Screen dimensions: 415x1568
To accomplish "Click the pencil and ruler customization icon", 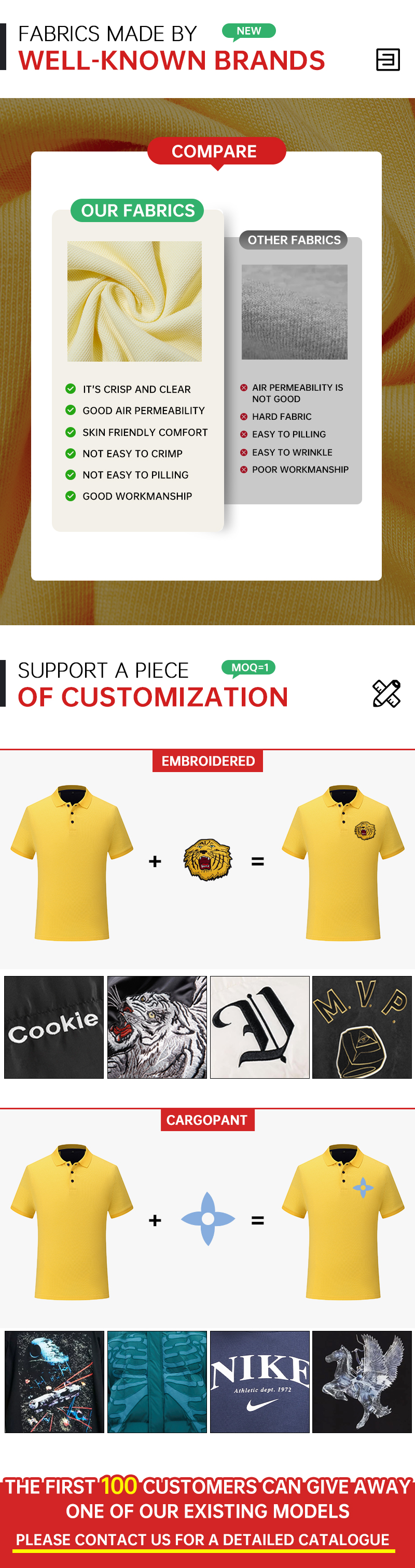I will (x=386, y=693).
